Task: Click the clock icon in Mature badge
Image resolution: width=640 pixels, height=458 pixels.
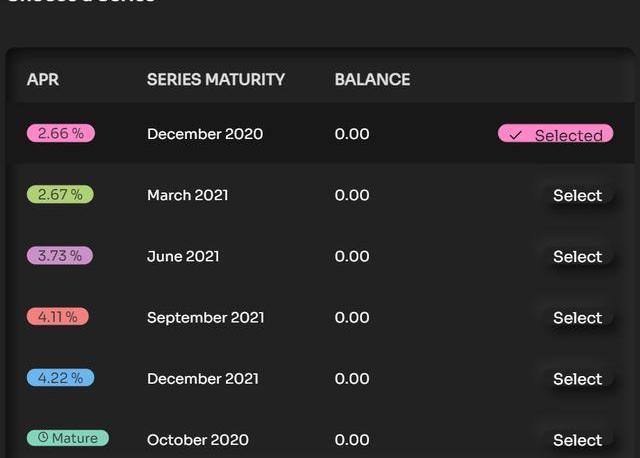Action: (x=43, y=438)
